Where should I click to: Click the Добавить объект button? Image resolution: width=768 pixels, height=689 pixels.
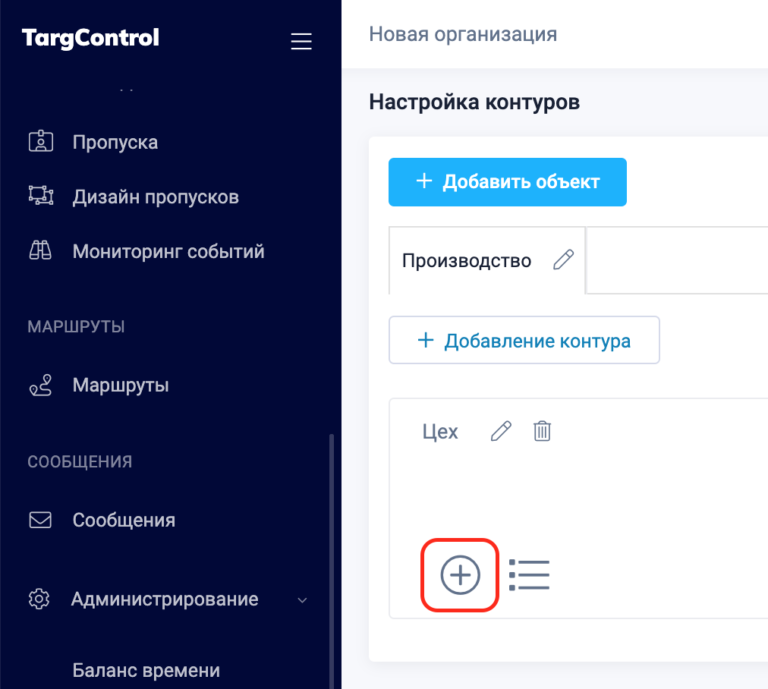point(507,182)
